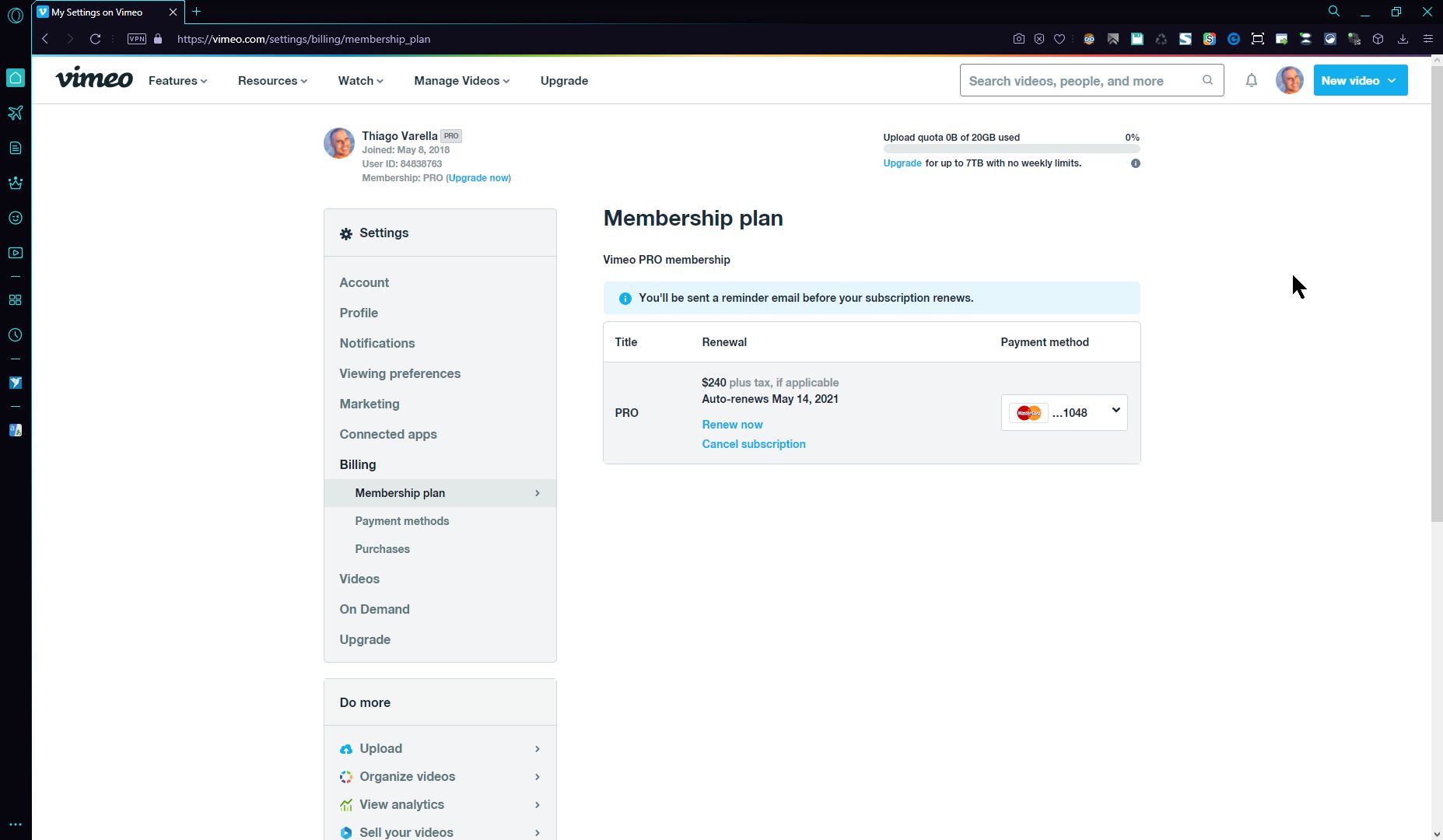Open Connected apps settings
Viewport: 1443px width, 840px height.
coord(388,435)
